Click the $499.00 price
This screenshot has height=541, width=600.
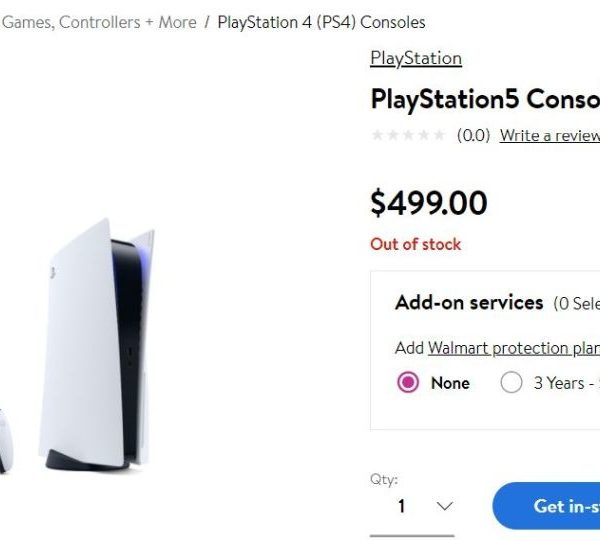coord(429,203)
